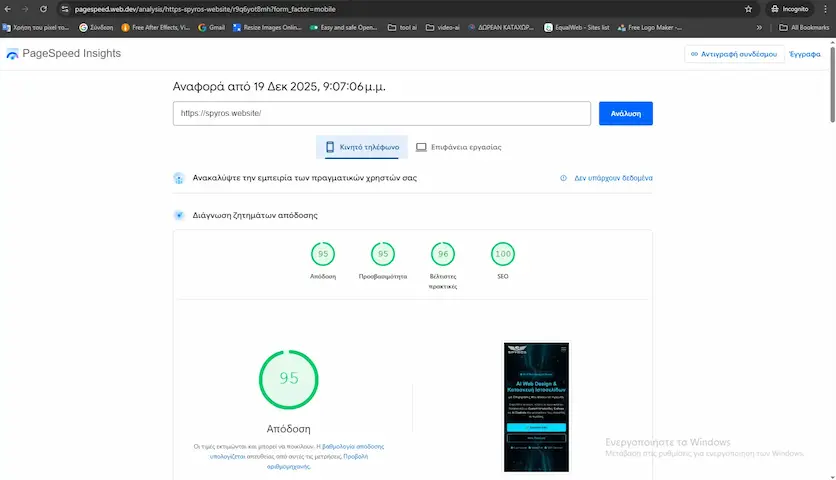Click the info icon beside Δεν υπάρχουν δεδομένα

coord(563,178)
